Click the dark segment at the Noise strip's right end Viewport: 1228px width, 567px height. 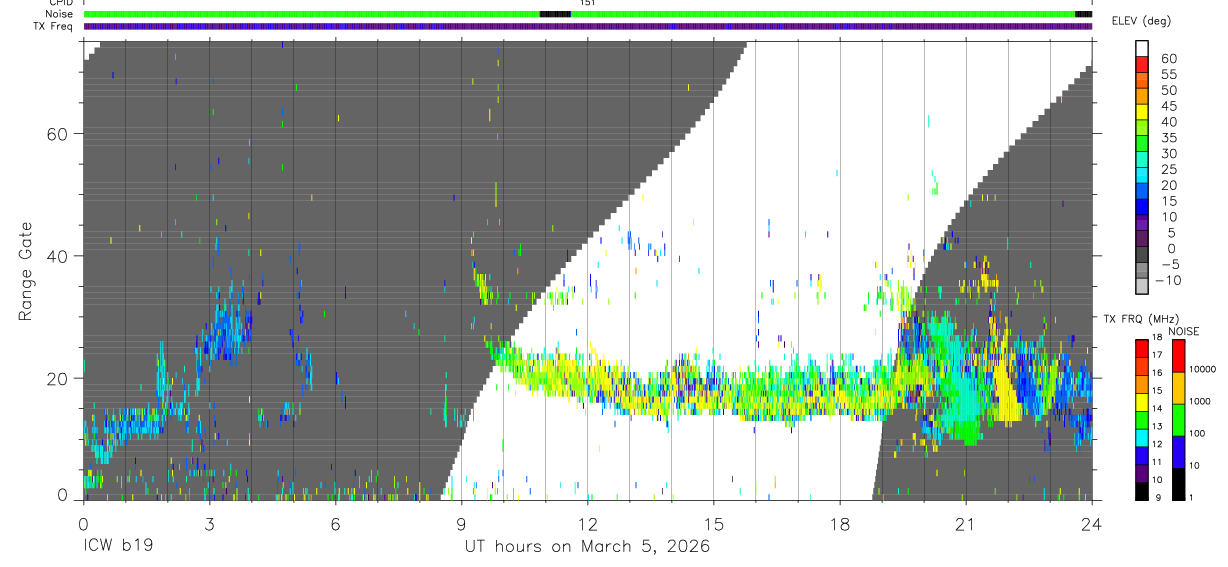[1084, 14]
